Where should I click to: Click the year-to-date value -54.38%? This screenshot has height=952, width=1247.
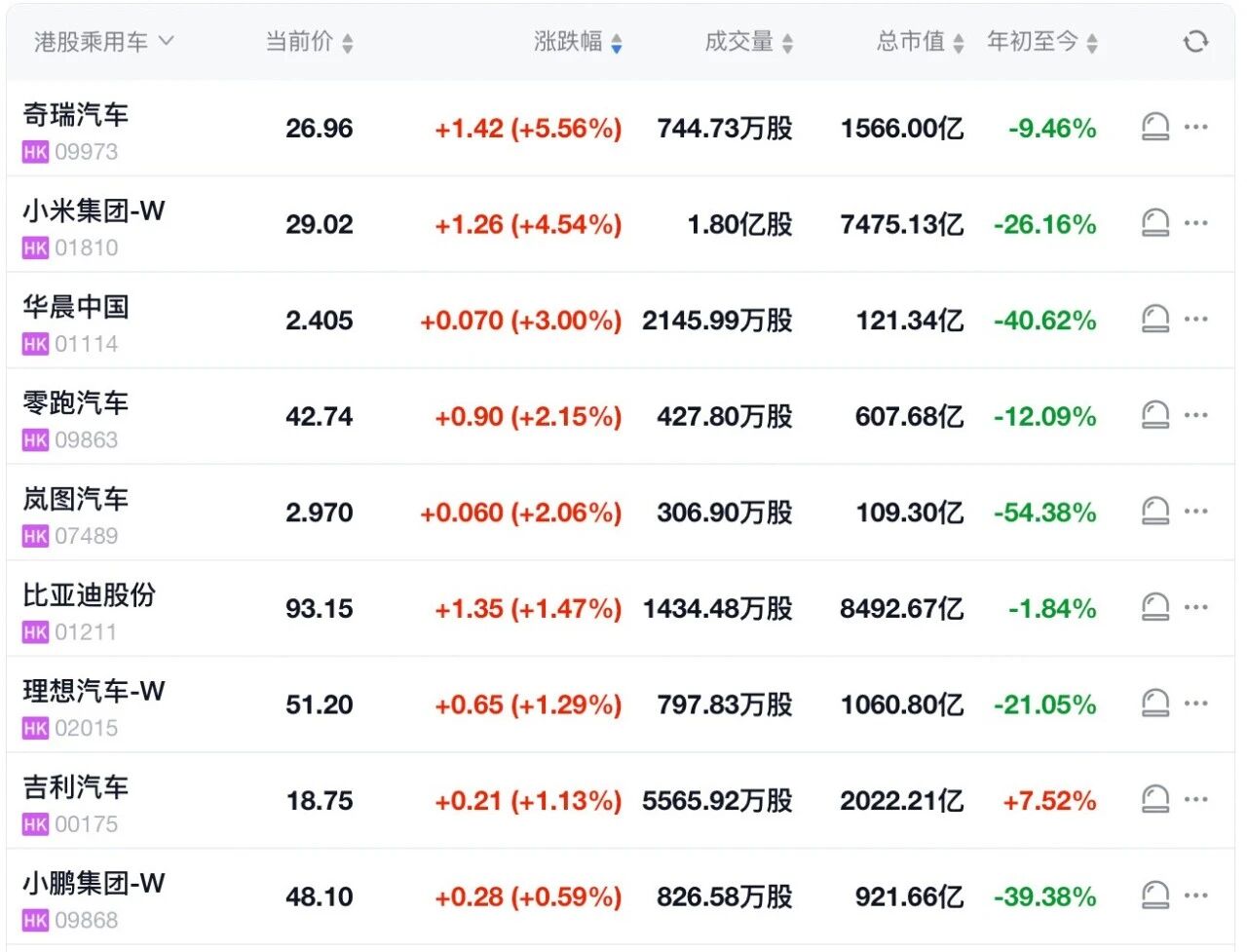click(x=1045, y=513)
